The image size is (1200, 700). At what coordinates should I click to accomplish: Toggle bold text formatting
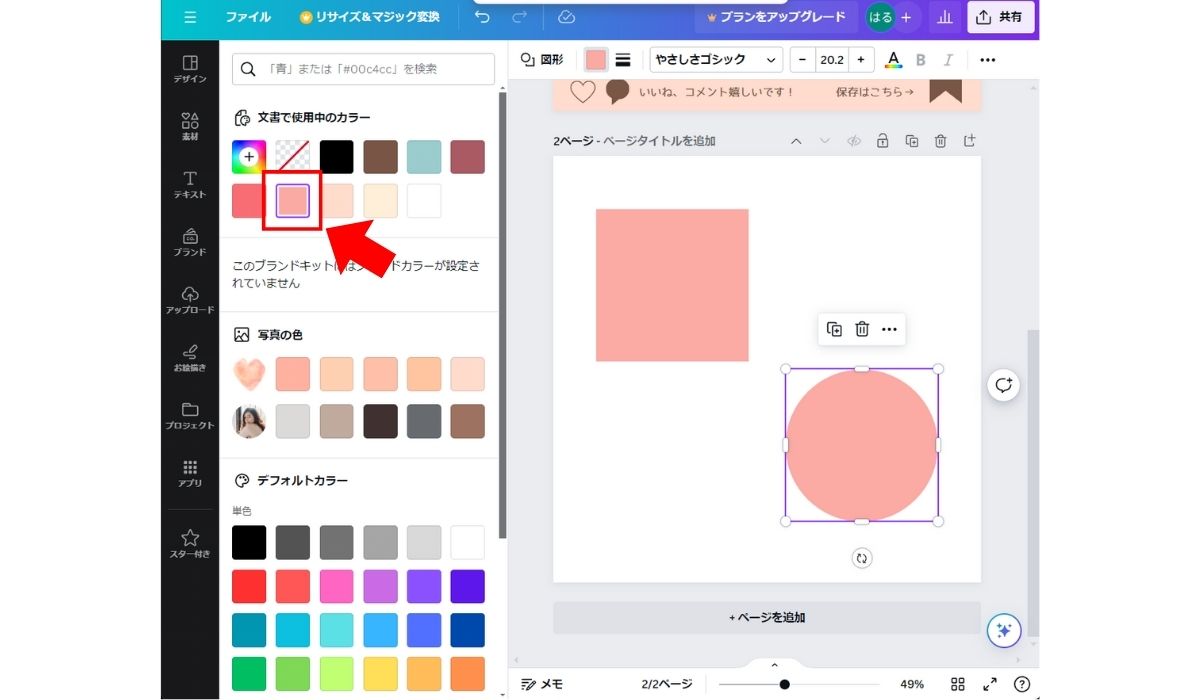(921, 60)
